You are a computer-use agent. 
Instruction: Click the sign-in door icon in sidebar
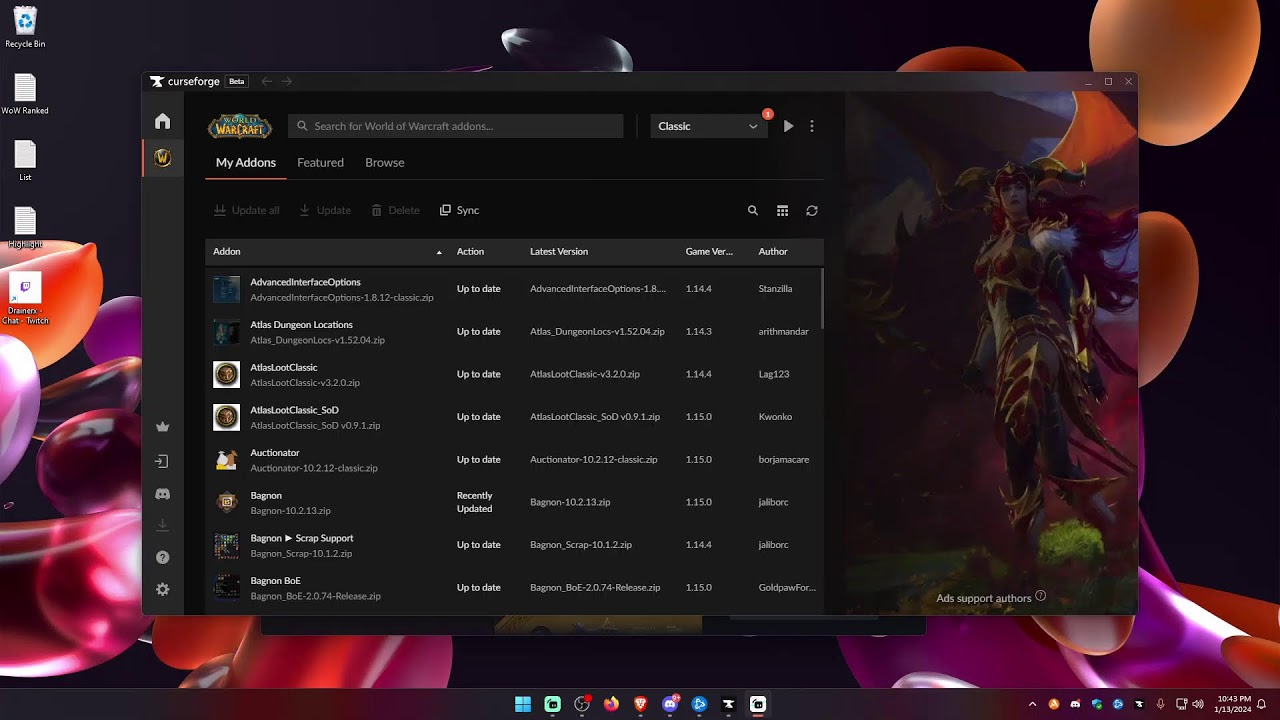(162, 461)
